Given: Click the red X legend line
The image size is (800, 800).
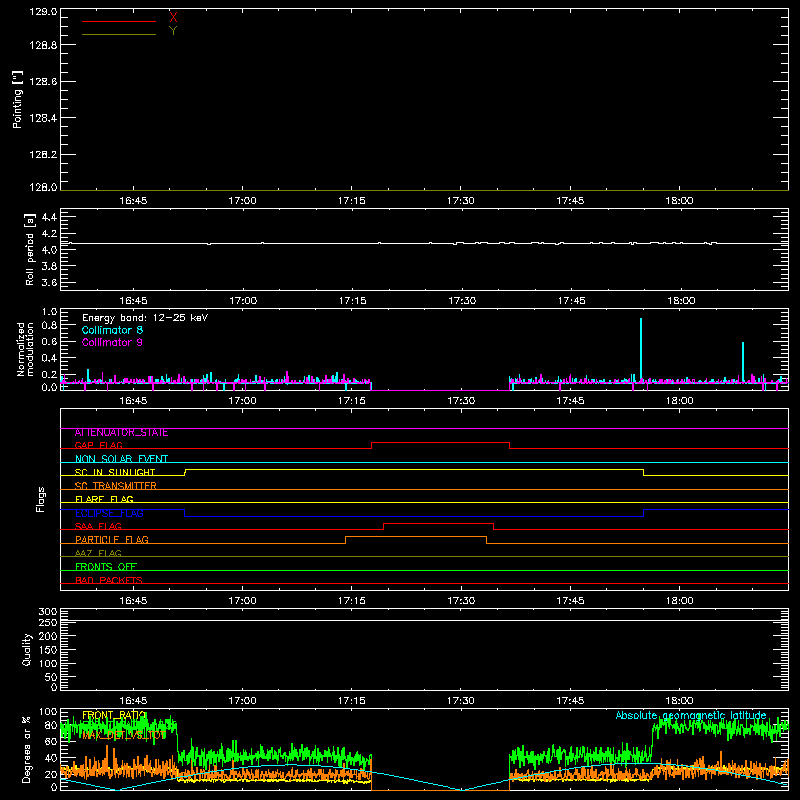Looking at the screenshot, I should (x=119, y=21).
